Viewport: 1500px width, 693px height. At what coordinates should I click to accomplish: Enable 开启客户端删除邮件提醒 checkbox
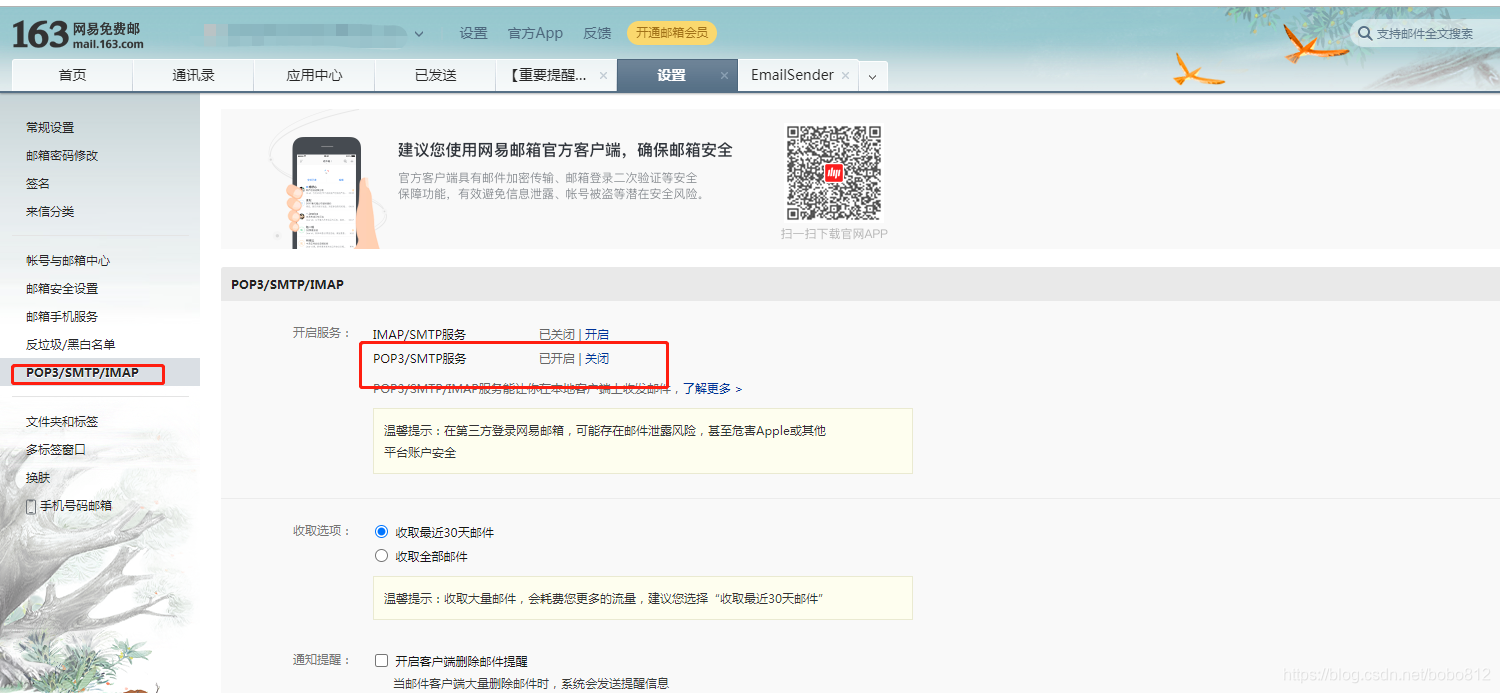coord(381,661)
